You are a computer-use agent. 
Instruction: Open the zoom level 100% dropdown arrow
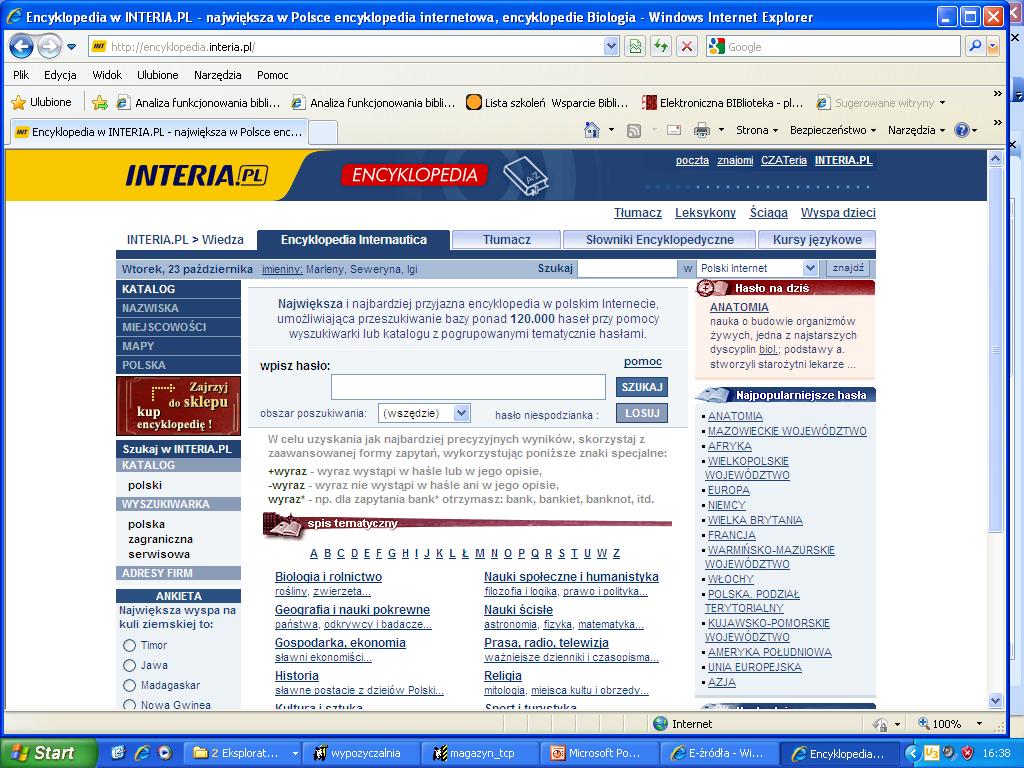(979, 724)
